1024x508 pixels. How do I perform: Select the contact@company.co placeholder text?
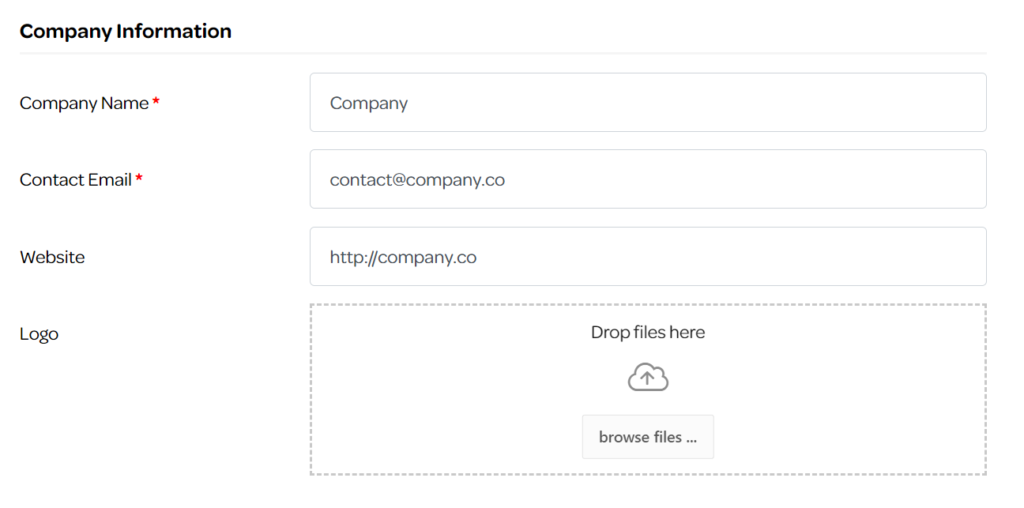pos(417,180)
